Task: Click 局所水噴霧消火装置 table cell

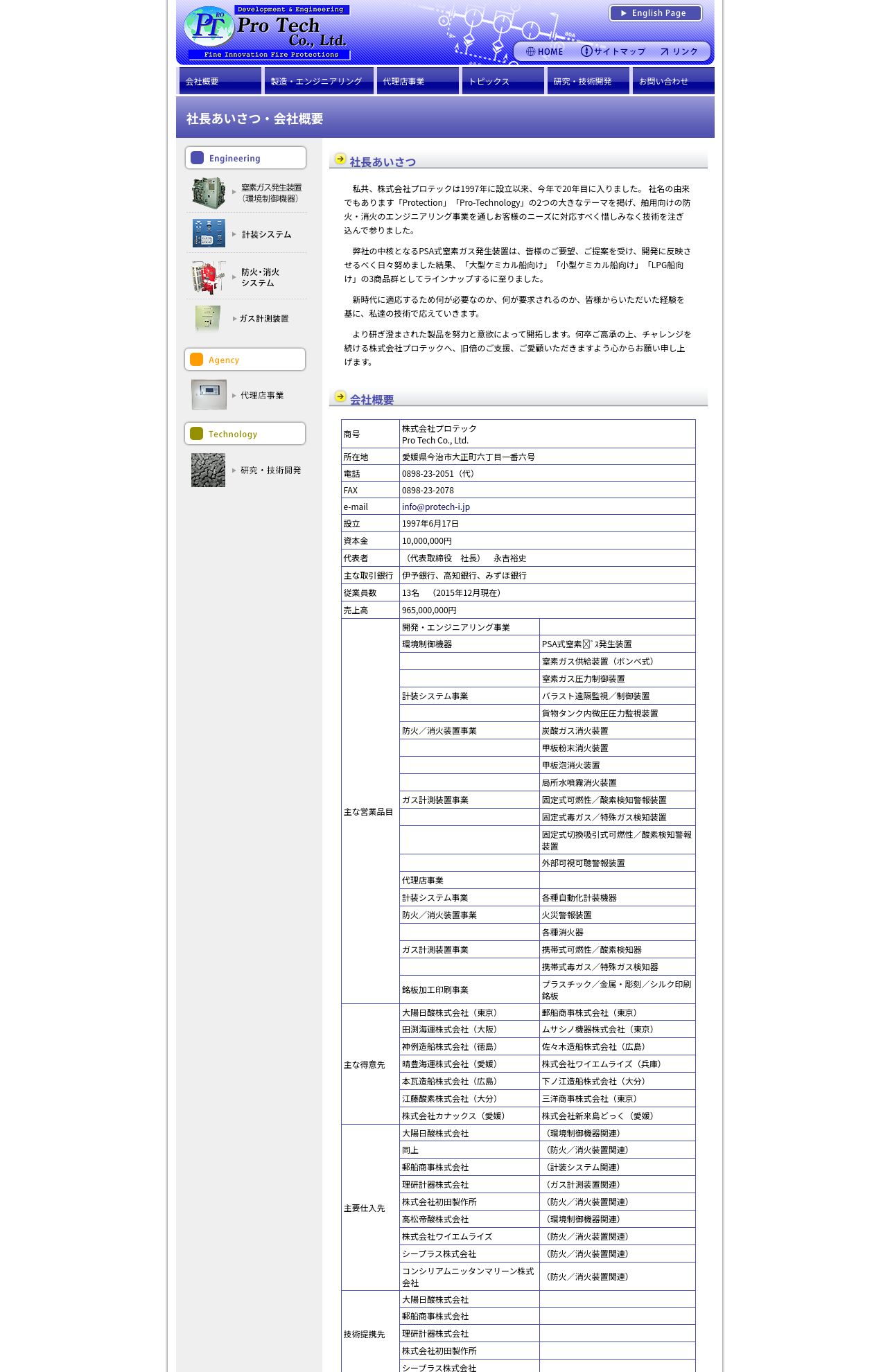Action: (618, 782)
